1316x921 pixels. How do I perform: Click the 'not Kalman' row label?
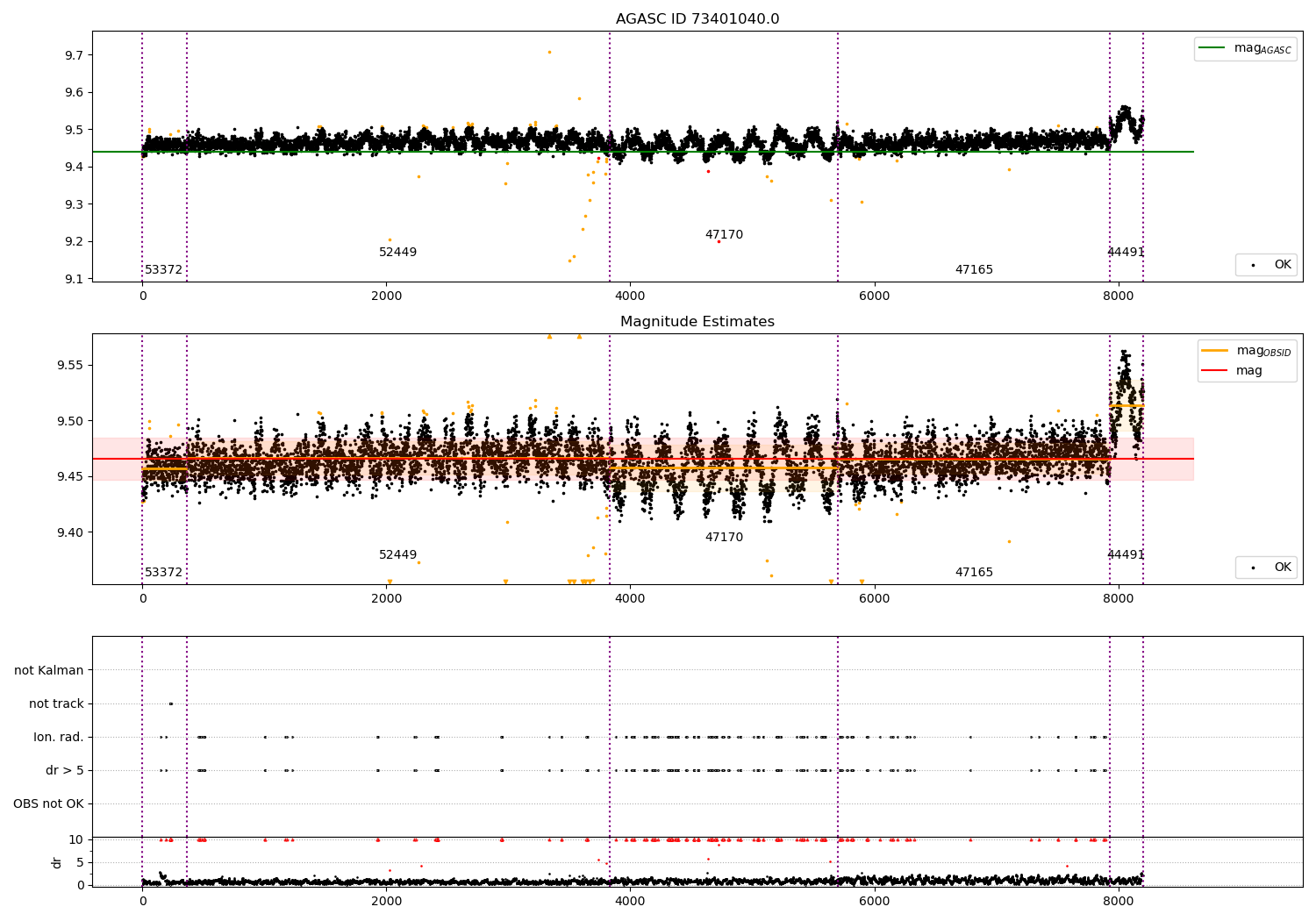tap(49, 670)
